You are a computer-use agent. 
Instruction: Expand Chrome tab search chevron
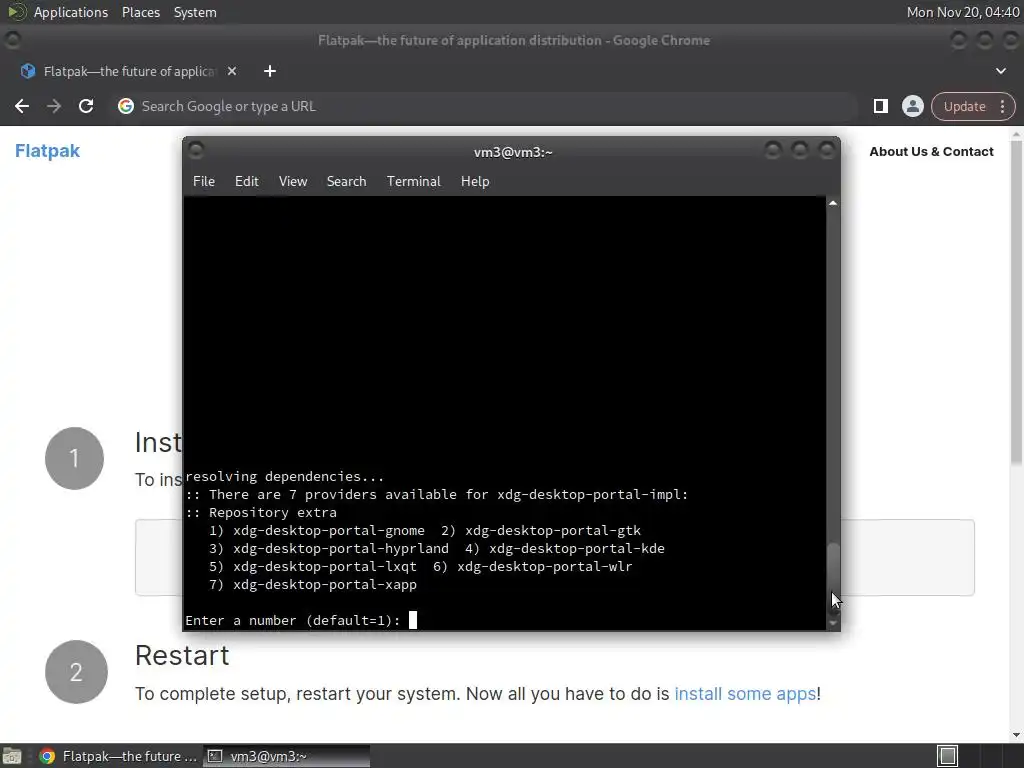1000,71
